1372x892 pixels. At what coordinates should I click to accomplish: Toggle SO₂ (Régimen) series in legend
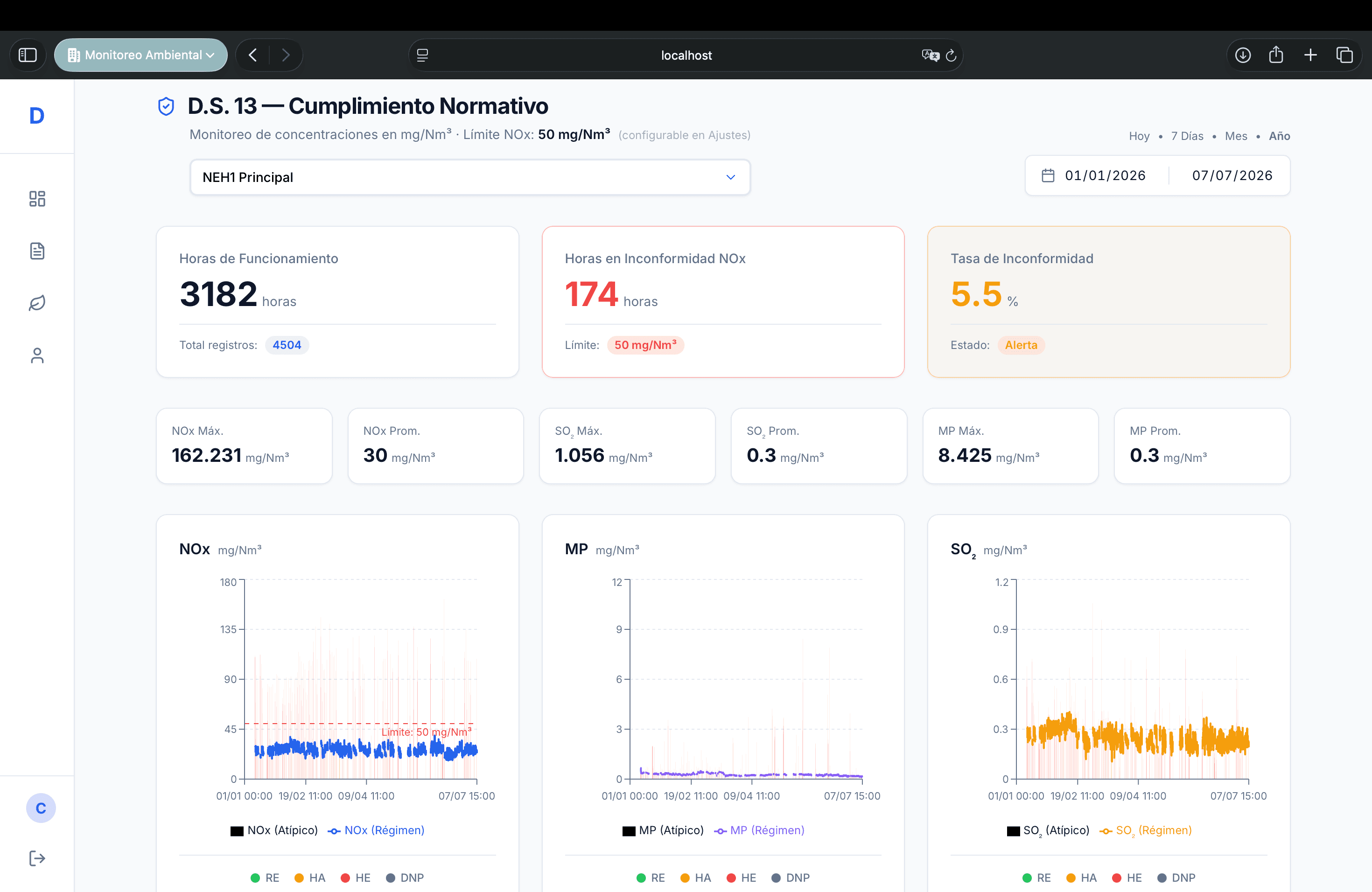(x=1146, y=830)
